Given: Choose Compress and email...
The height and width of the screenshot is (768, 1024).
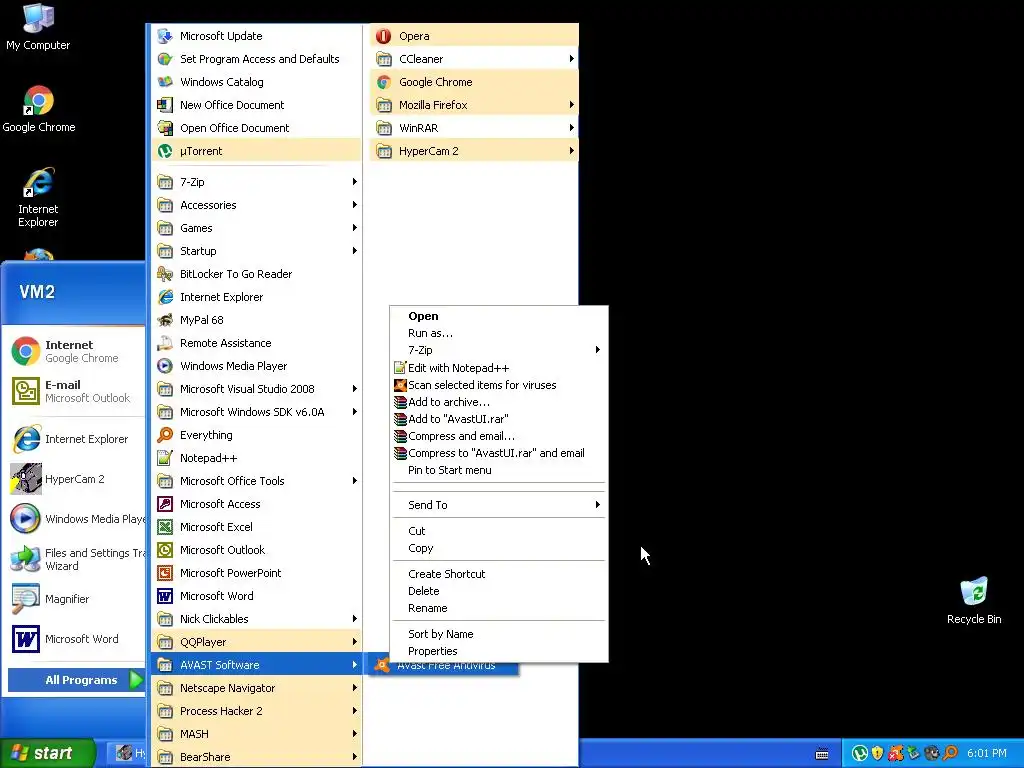Looking at the screenshot, I should 498,436.
